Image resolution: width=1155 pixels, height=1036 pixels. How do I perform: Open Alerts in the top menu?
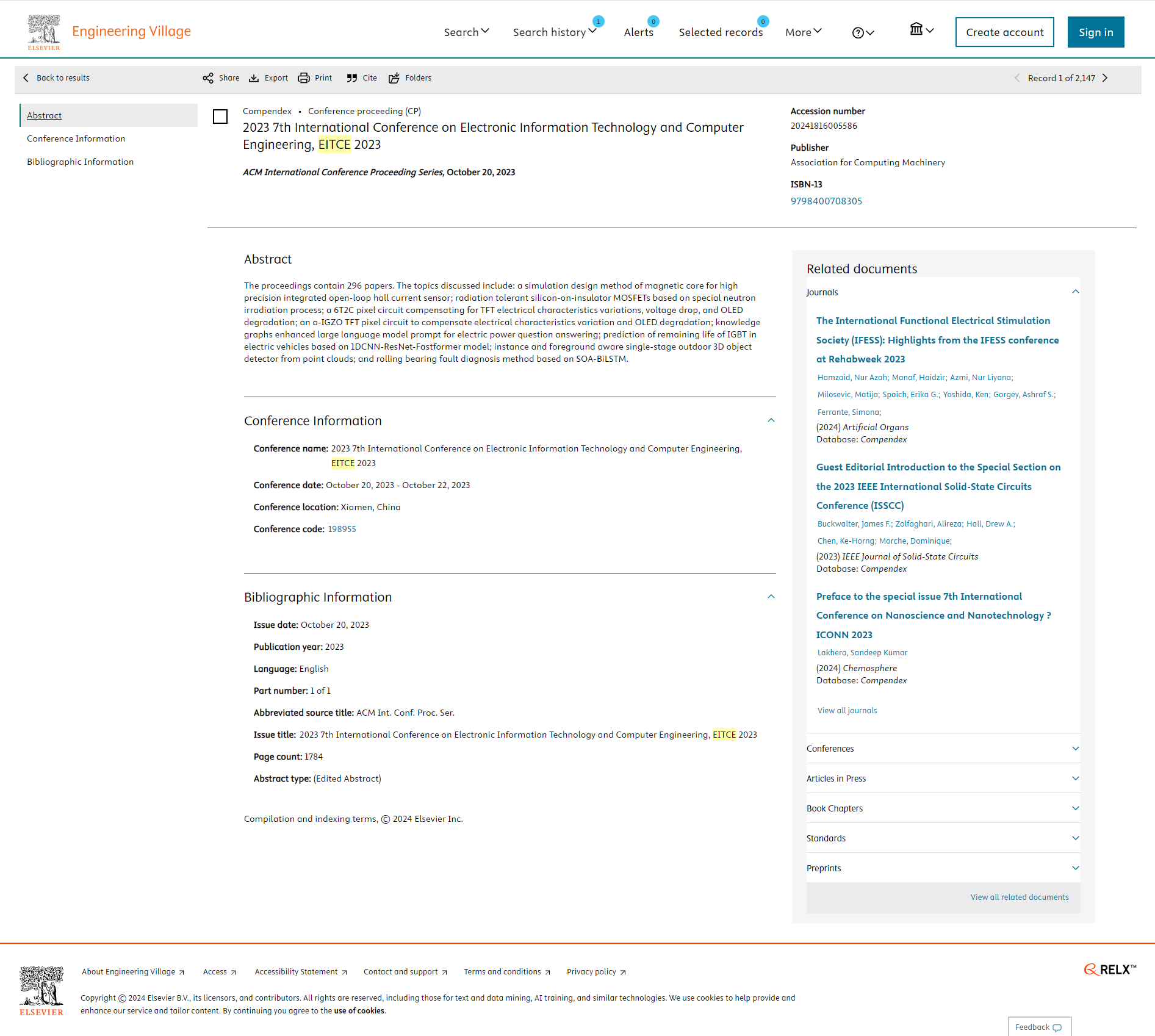(638, 32)
